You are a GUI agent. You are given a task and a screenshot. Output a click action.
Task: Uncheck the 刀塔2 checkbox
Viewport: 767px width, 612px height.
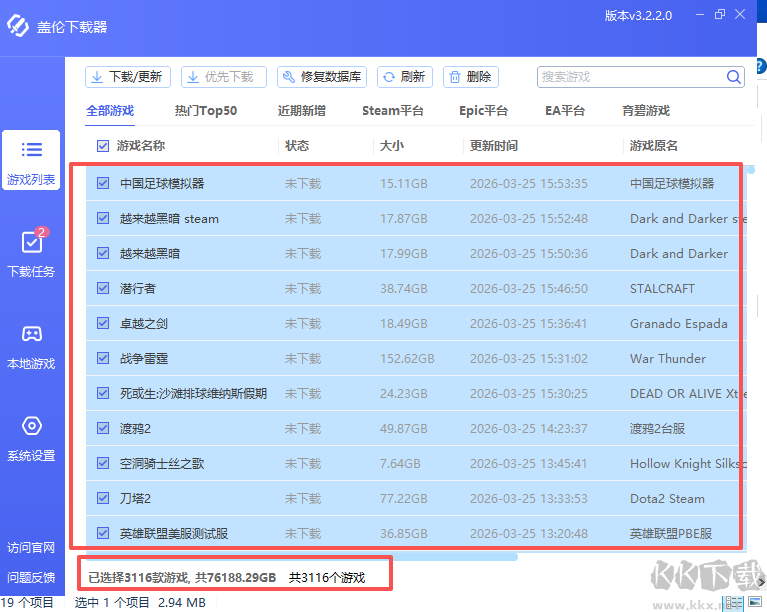coord(103,498)
